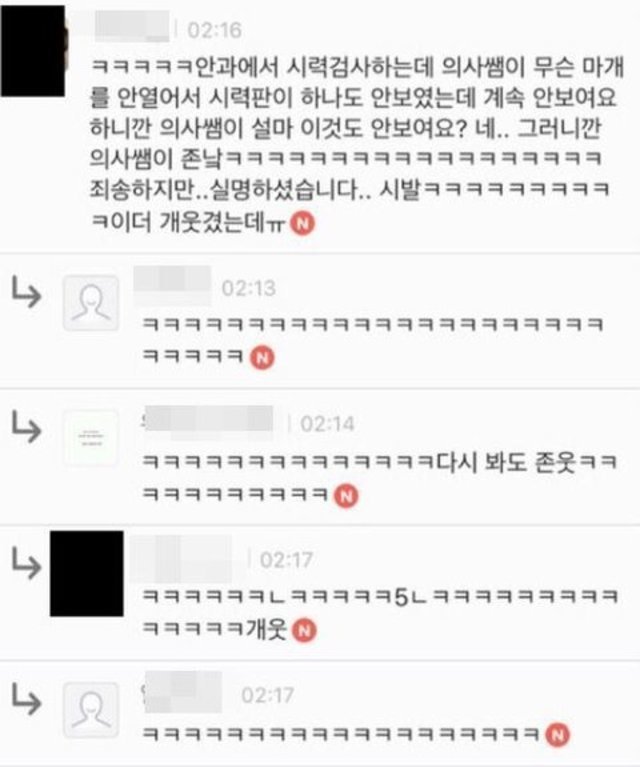Click the 02:16 timestamp

pos(214,30)
